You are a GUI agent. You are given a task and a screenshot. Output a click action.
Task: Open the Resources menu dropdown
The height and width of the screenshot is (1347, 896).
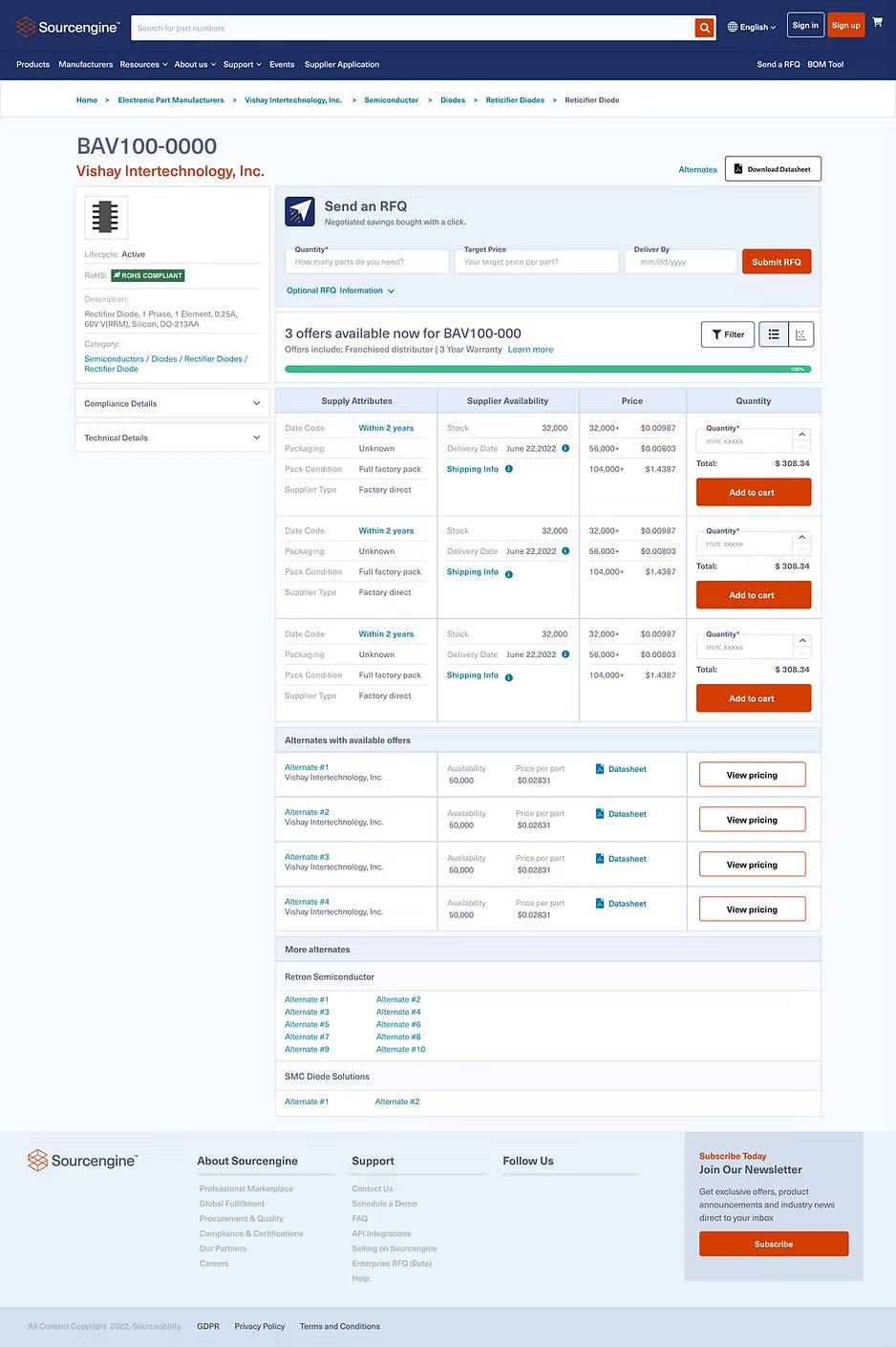click(143, 65)
